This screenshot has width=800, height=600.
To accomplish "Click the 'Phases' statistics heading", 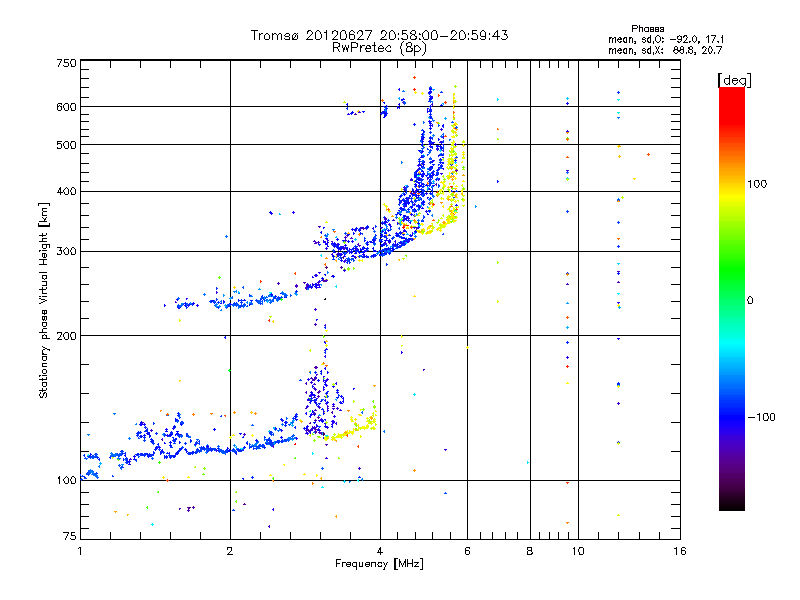I will [647, 29].
